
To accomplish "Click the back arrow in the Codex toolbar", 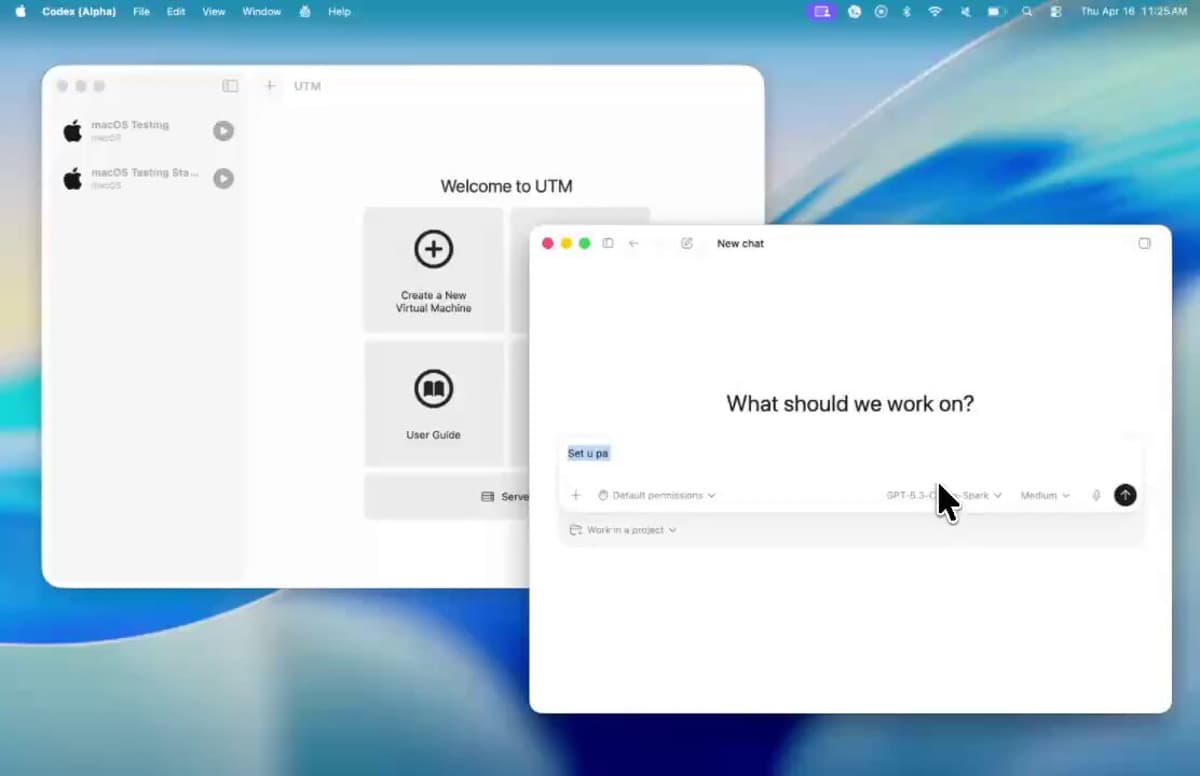I will tap(634, 243).
